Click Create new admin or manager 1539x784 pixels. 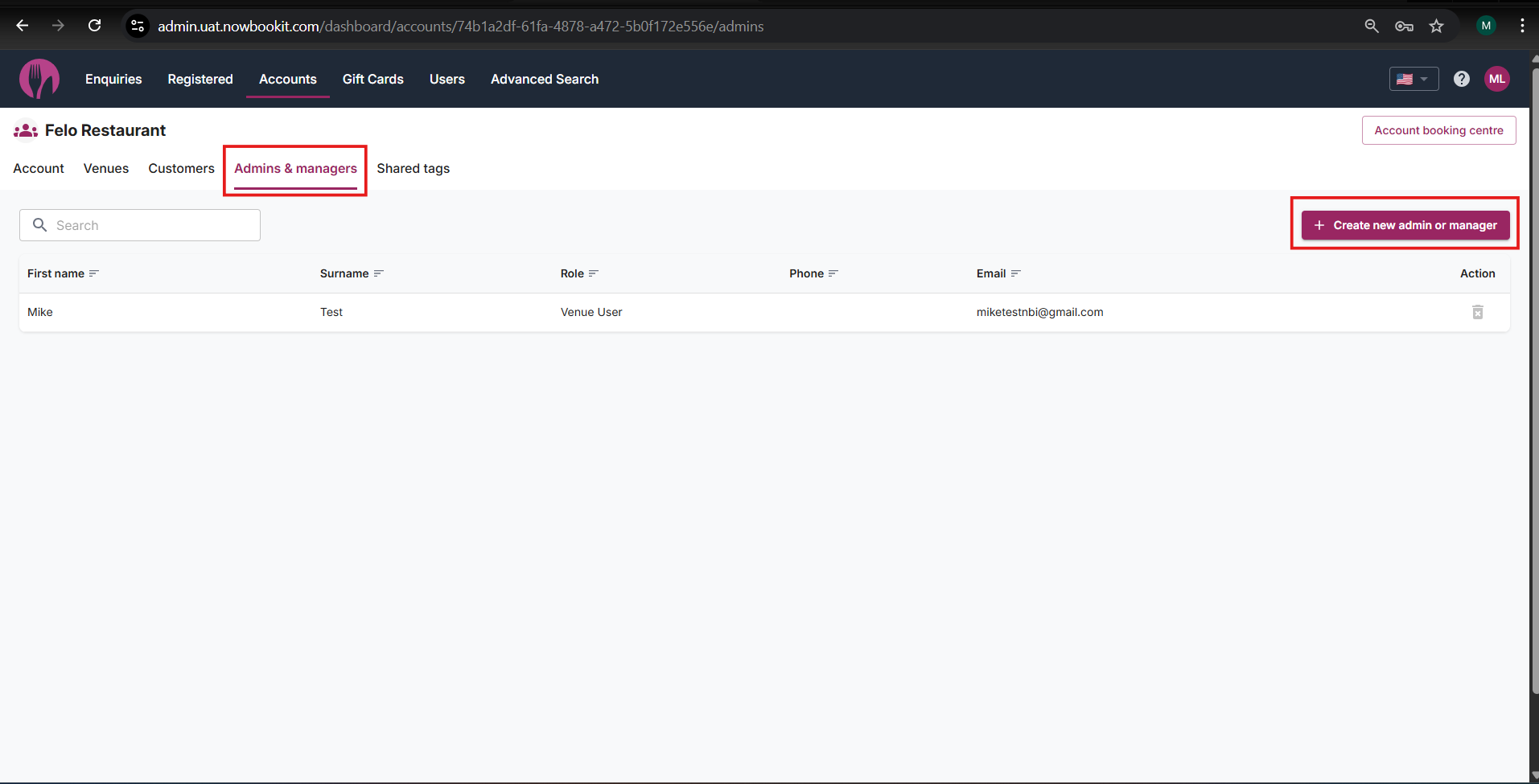[x=1405, y=225]
